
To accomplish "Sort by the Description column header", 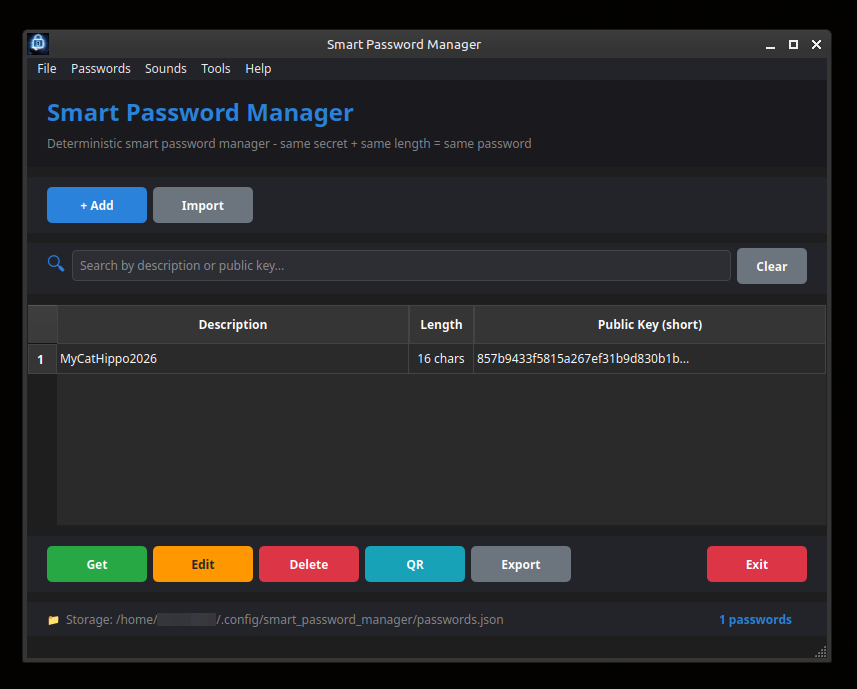I will [x=233, y=325].
